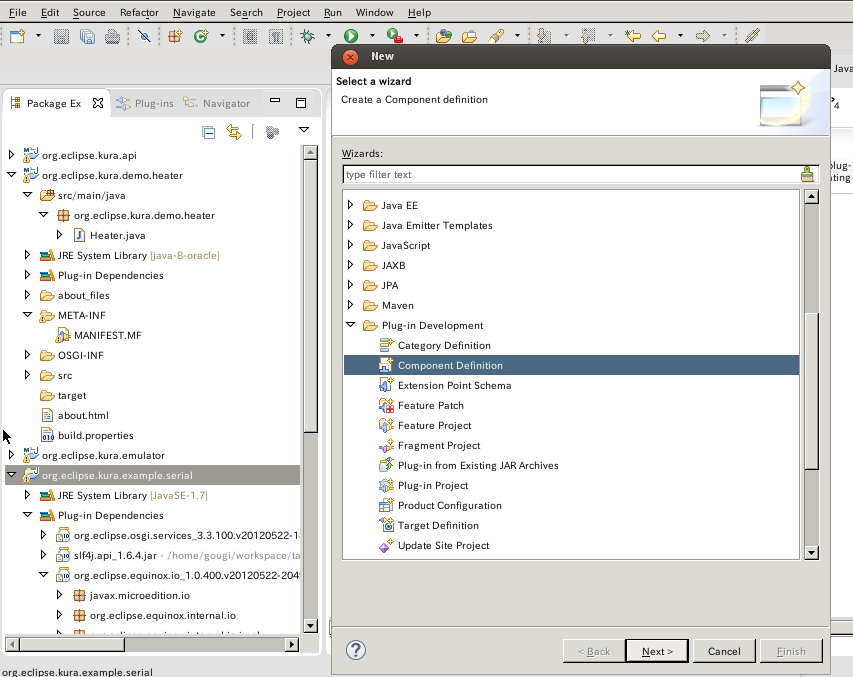This screenshot has height=677, width=853.
Task: Select the Plug-in Project wizard
Action: [433, 485]
